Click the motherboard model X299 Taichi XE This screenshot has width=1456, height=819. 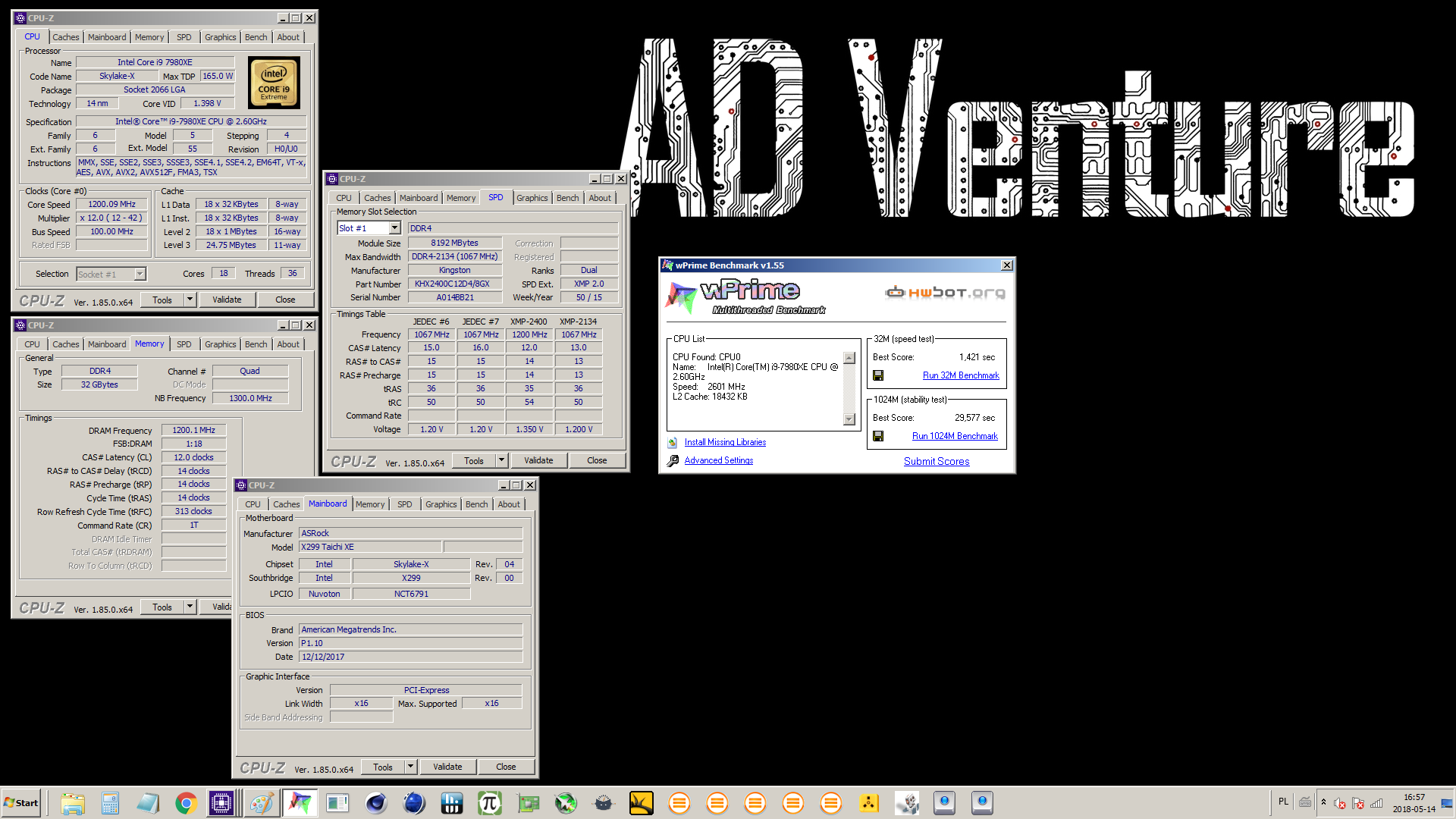370,548
